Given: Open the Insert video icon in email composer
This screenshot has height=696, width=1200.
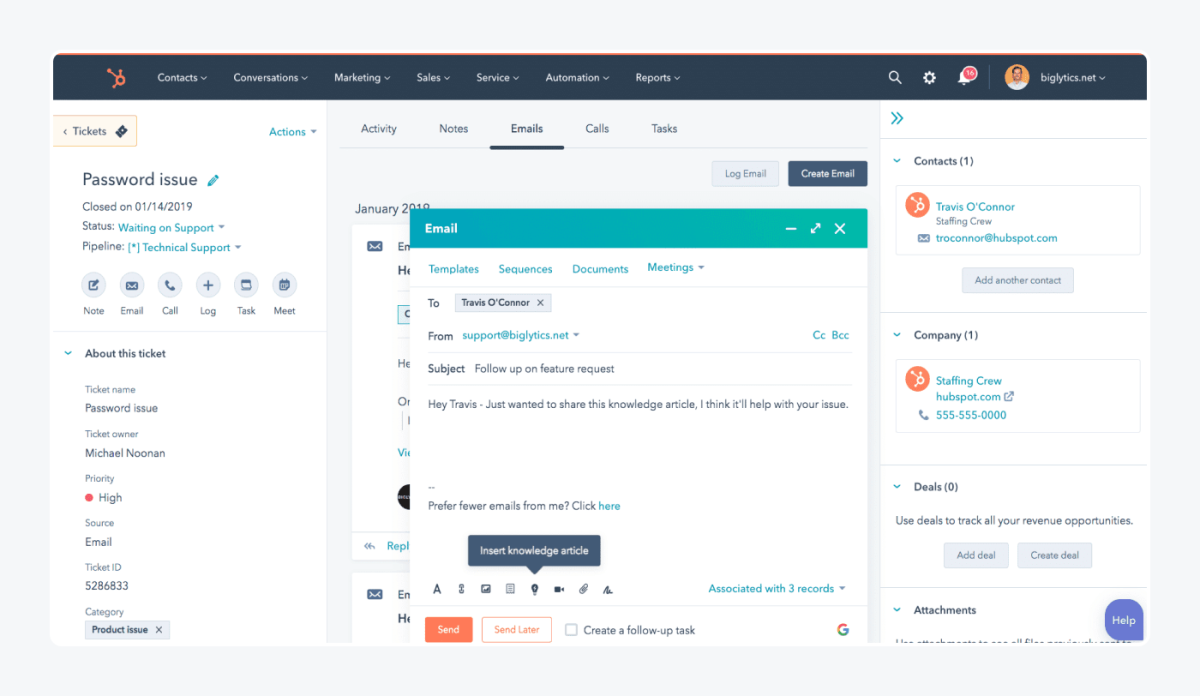Looking at the screenshot, I should 559,589.
